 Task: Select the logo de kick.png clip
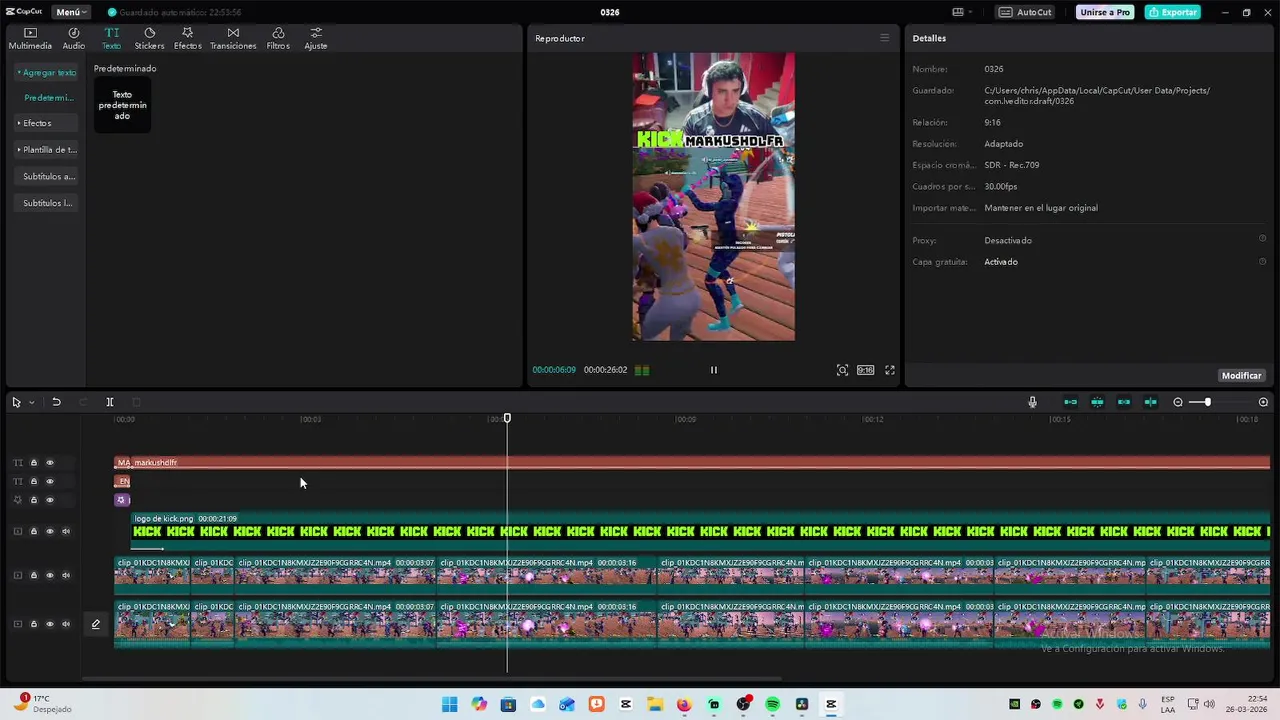click(701, 531)
